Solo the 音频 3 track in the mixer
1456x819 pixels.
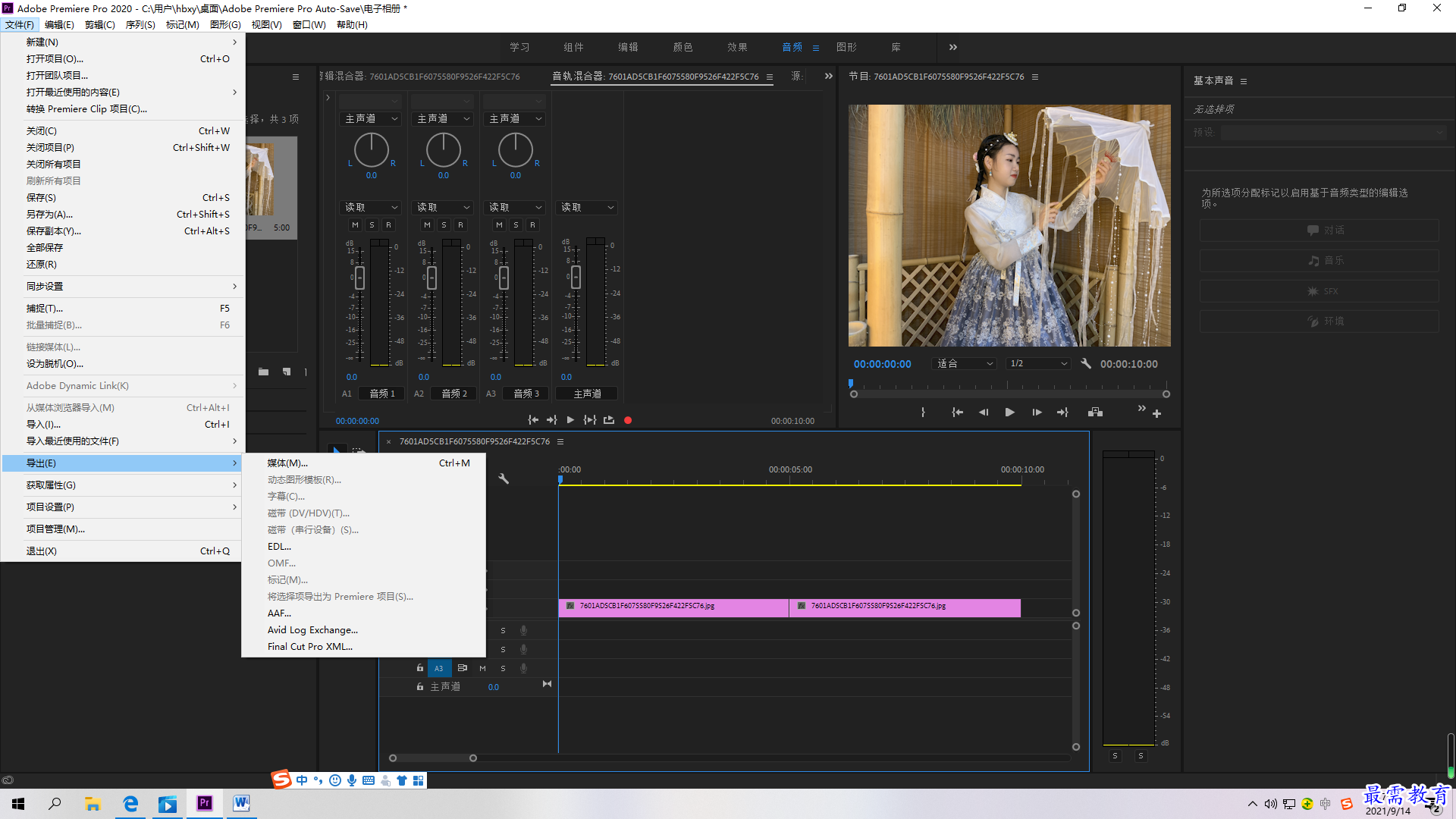516,225
